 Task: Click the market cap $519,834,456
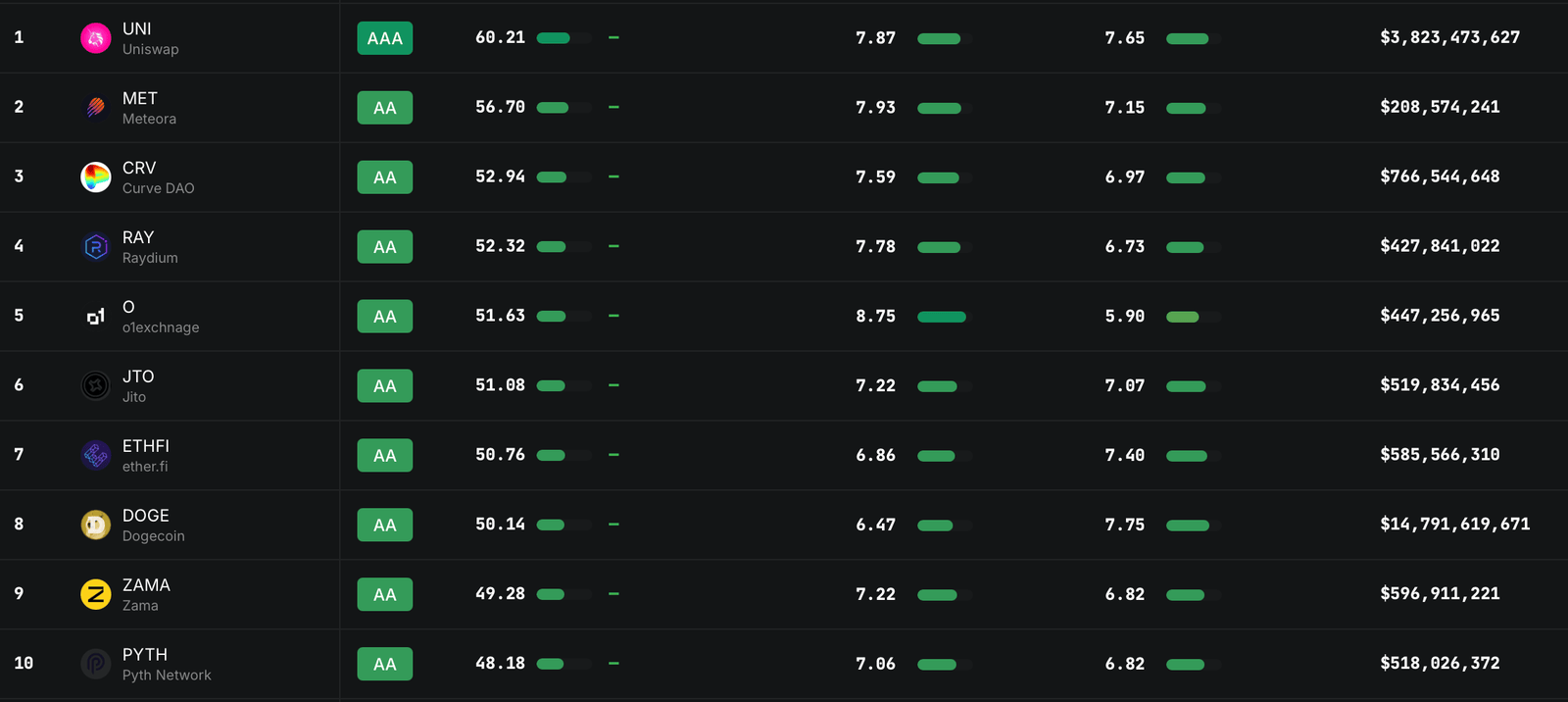point(1440,385)
